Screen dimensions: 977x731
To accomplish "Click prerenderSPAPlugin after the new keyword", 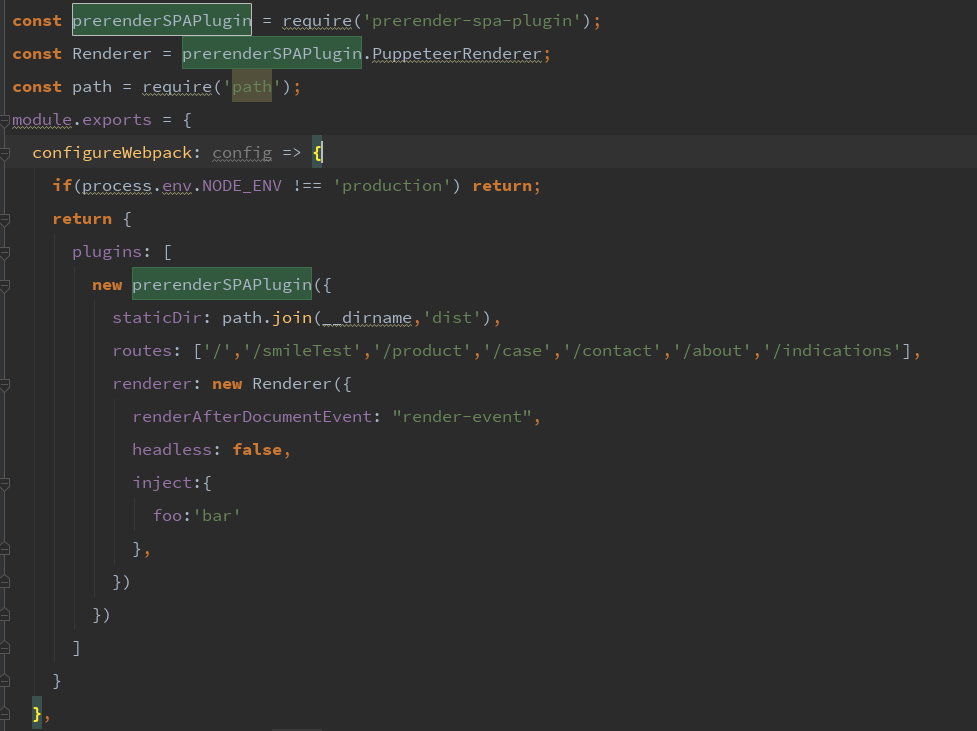I will click(222, 285).
